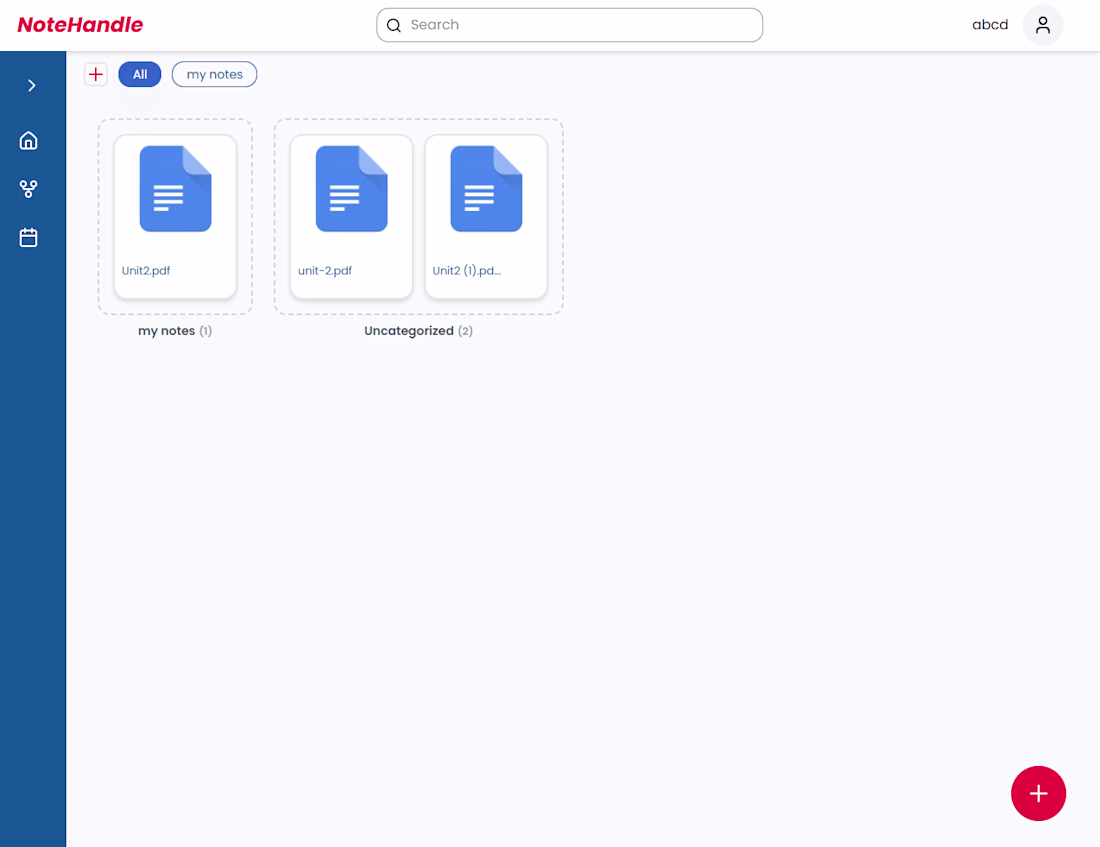The width and height of the screenshot is (1100, 847).
Task: Select the my notes filter tab
Action: [x=215, y=74]
